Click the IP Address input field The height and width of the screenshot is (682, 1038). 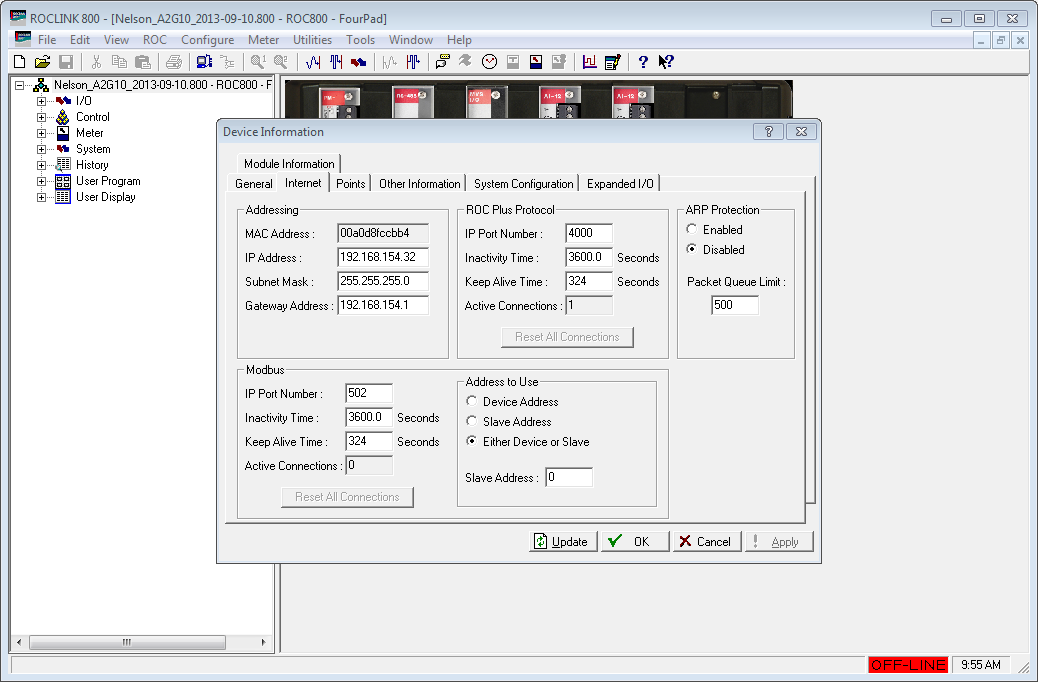383,257
